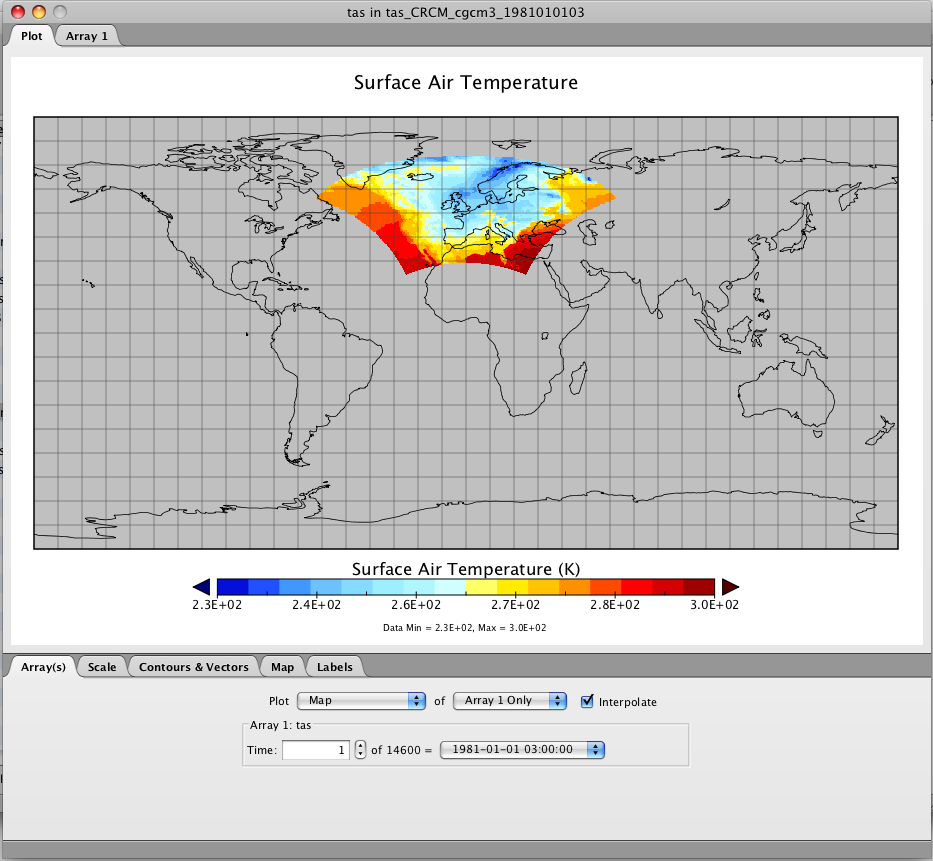Click the darkest blue colorbar swatch
The height and width of the screenshot is (861, 933).
(232, 587)
